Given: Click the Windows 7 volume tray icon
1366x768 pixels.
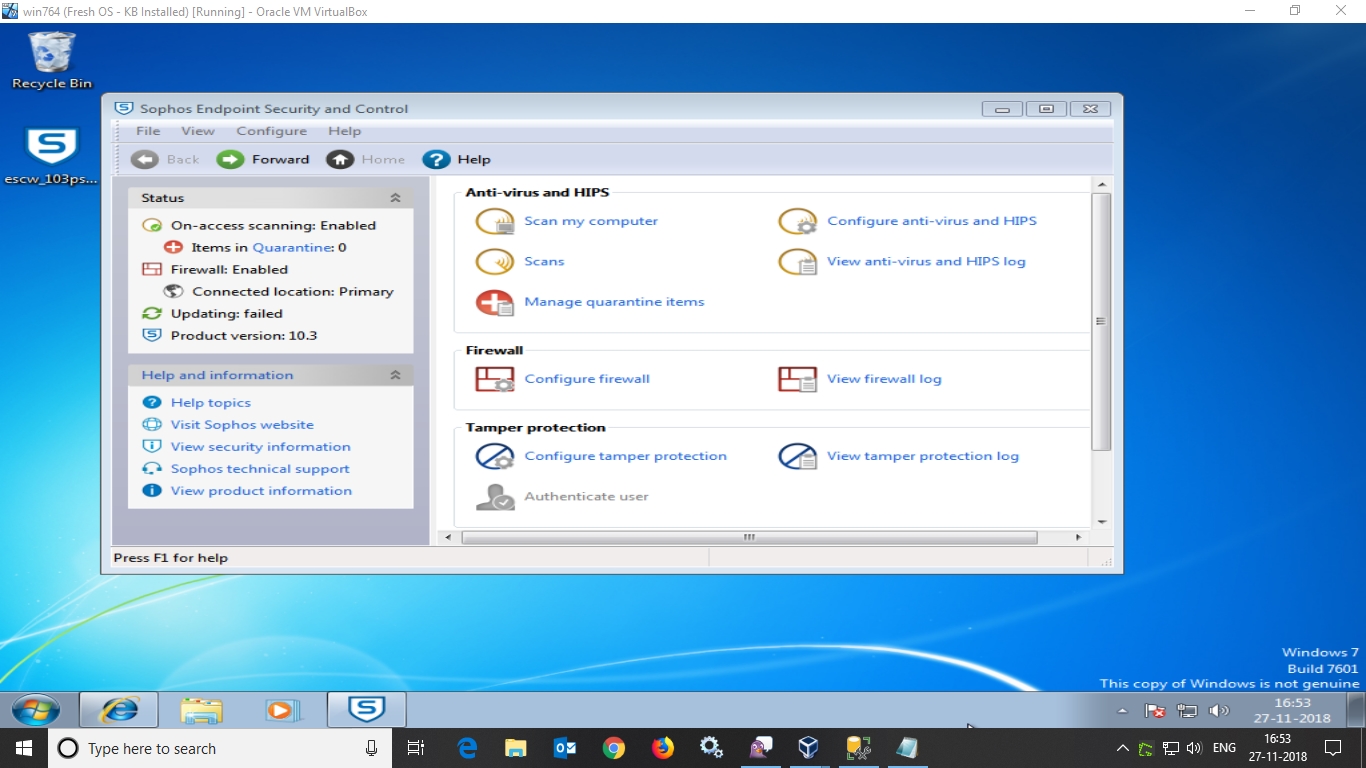Looking at the screenshot, I should 1218,711.
